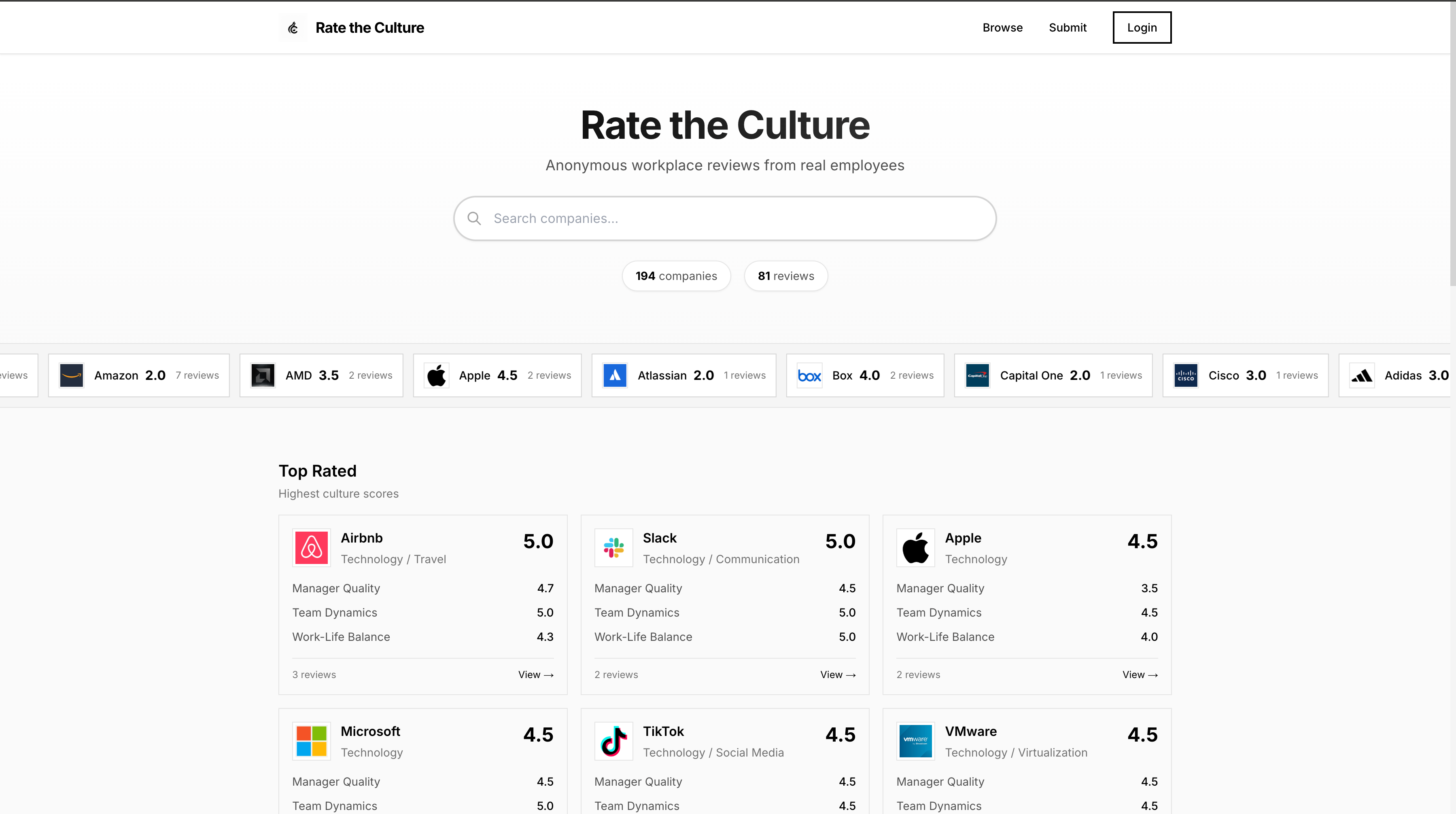Select Atlassian name in the ticker
Viewport: 1456px width, 814px height.
[662, 375]
